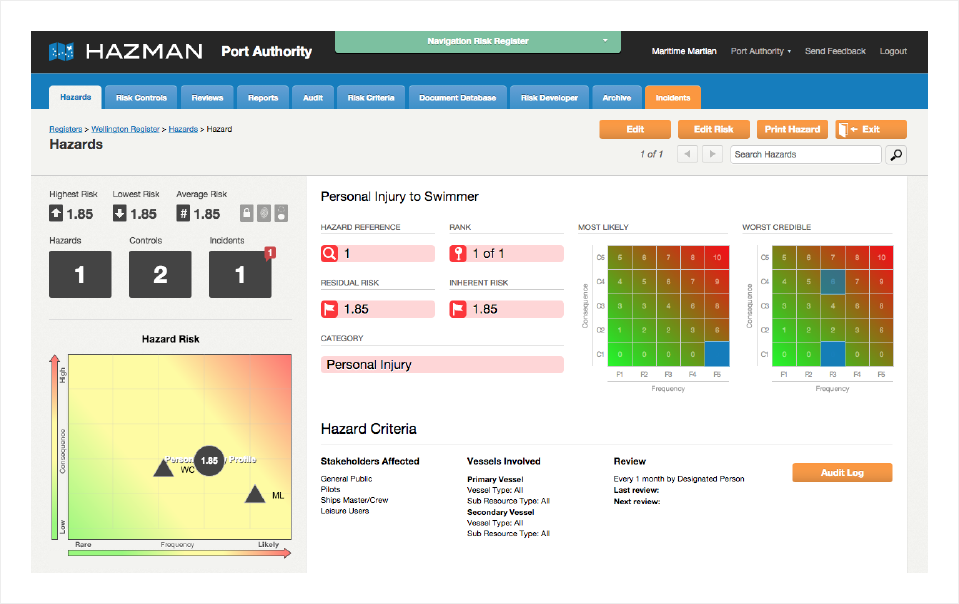Image resolution: width=959 pixels, height=604 pixels.
Task: Click the flag icon for Residual Risk
Action: [x=331, y=309]
